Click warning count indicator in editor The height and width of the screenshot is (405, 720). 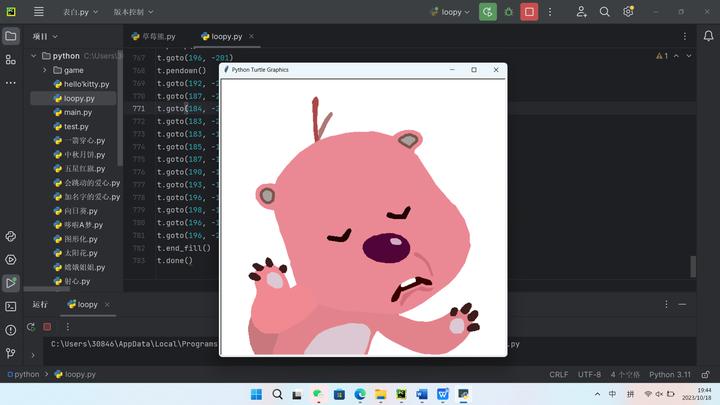662,56
